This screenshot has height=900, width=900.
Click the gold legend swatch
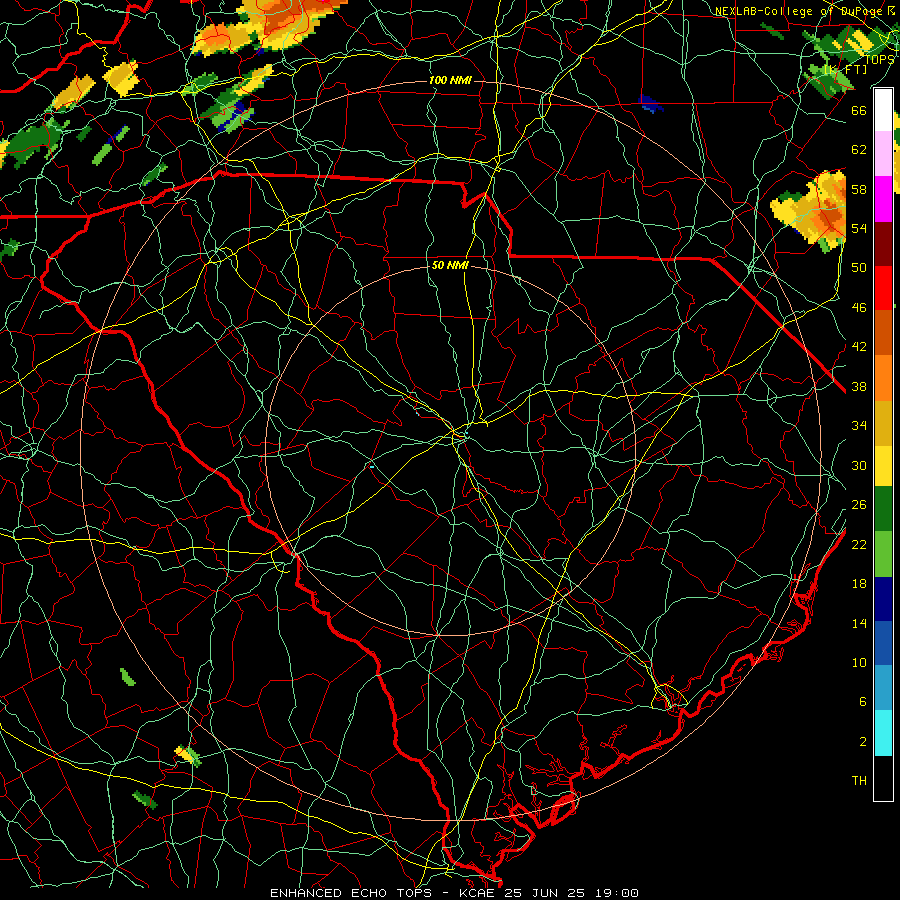[883, 423]
